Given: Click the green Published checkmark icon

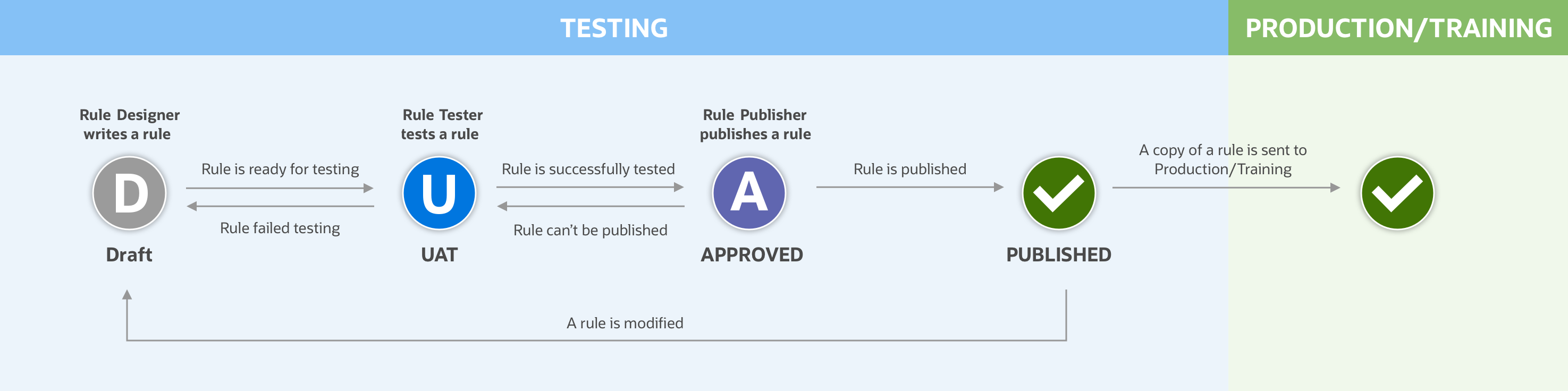Looking at the screenshot, I should pyautogui.click(x=1058, y=193).
